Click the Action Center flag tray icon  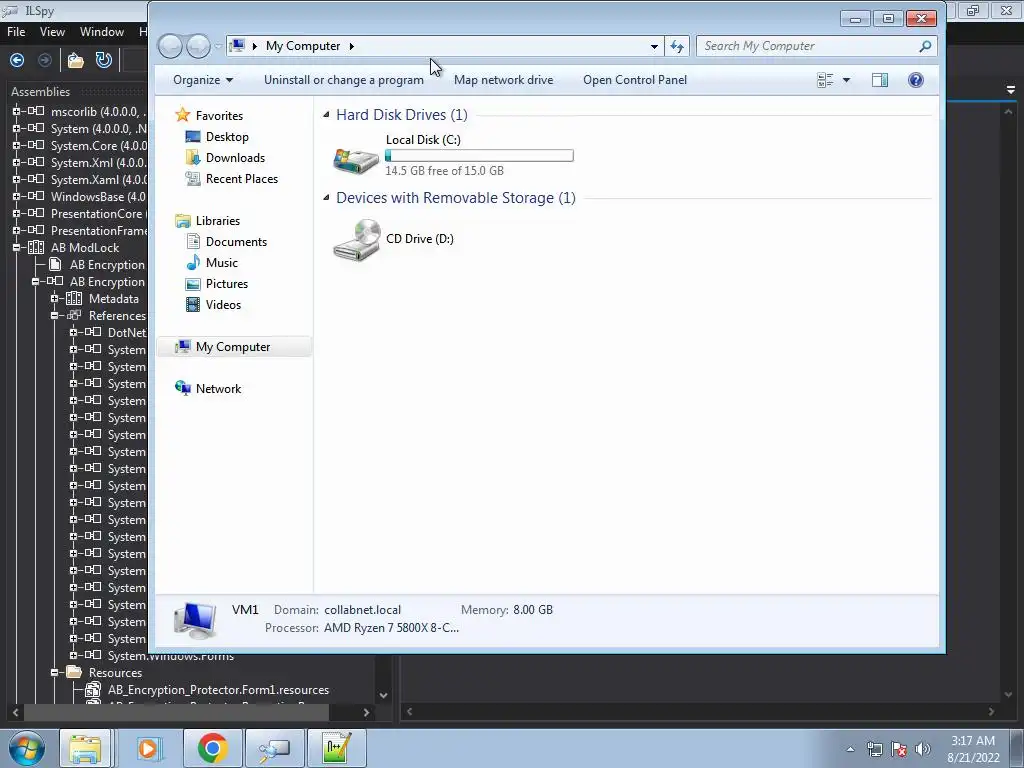point(899,749)
